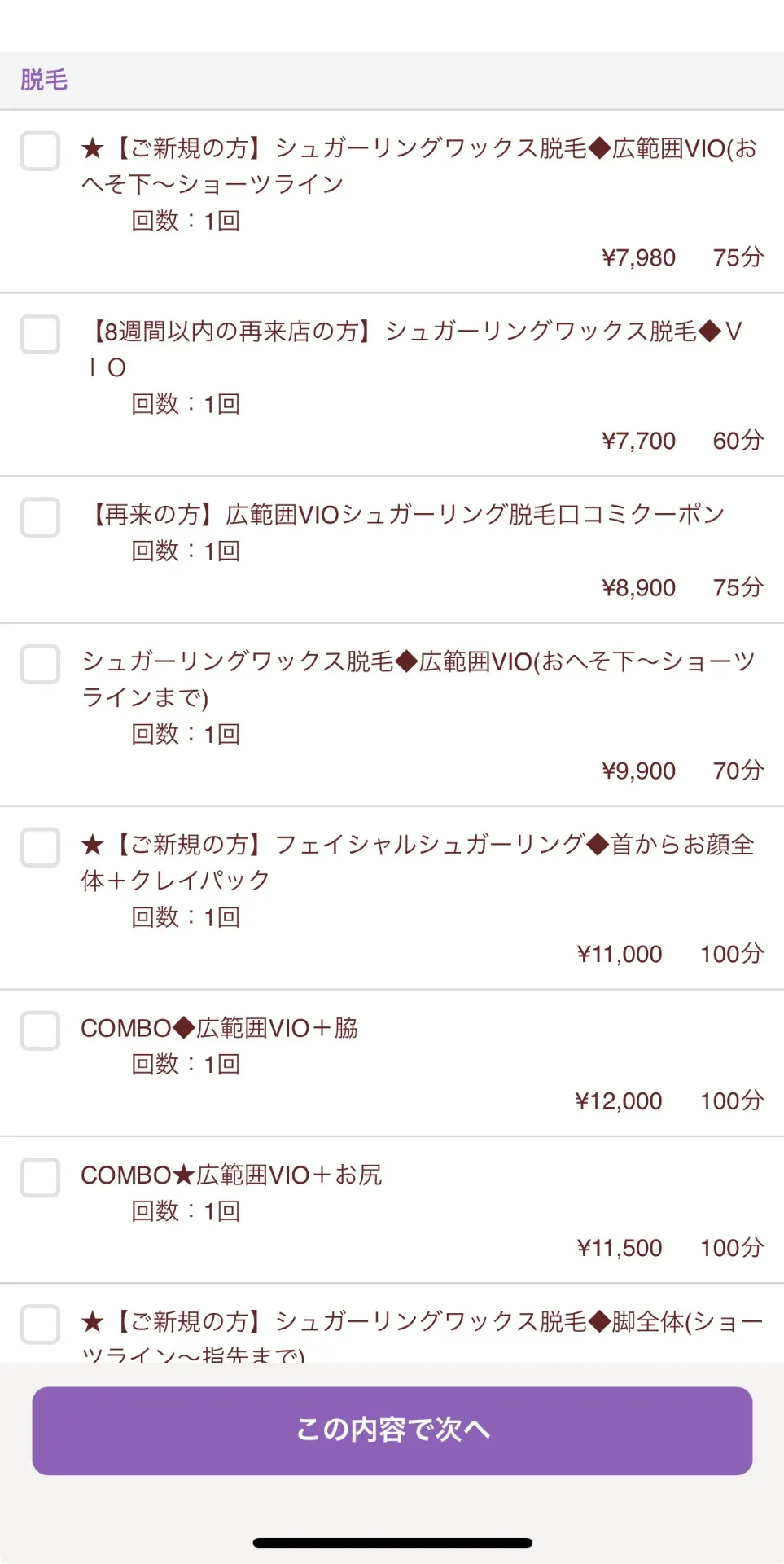The image size is (784, 1564).
Task: Tap the COMBO◆広範囲VIO+脇 title
Action: pos(220,1028)
